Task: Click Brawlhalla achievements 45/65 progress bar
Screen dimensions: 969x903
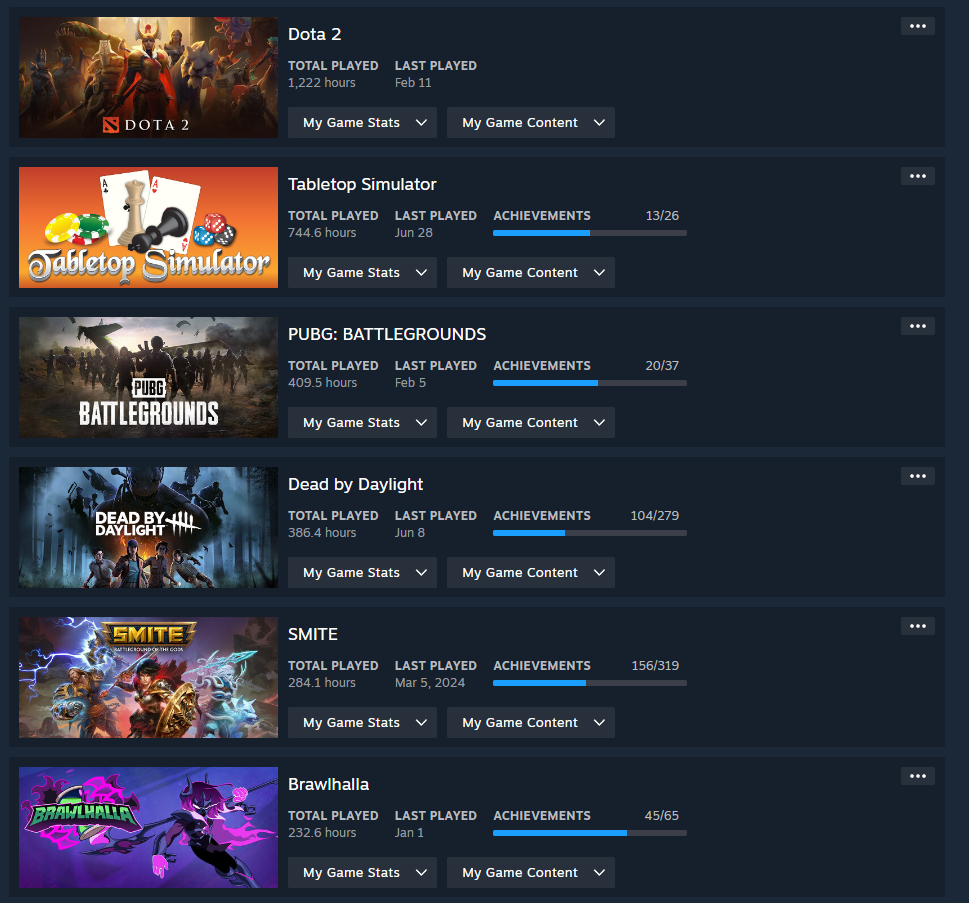Action: click(590, 833)
